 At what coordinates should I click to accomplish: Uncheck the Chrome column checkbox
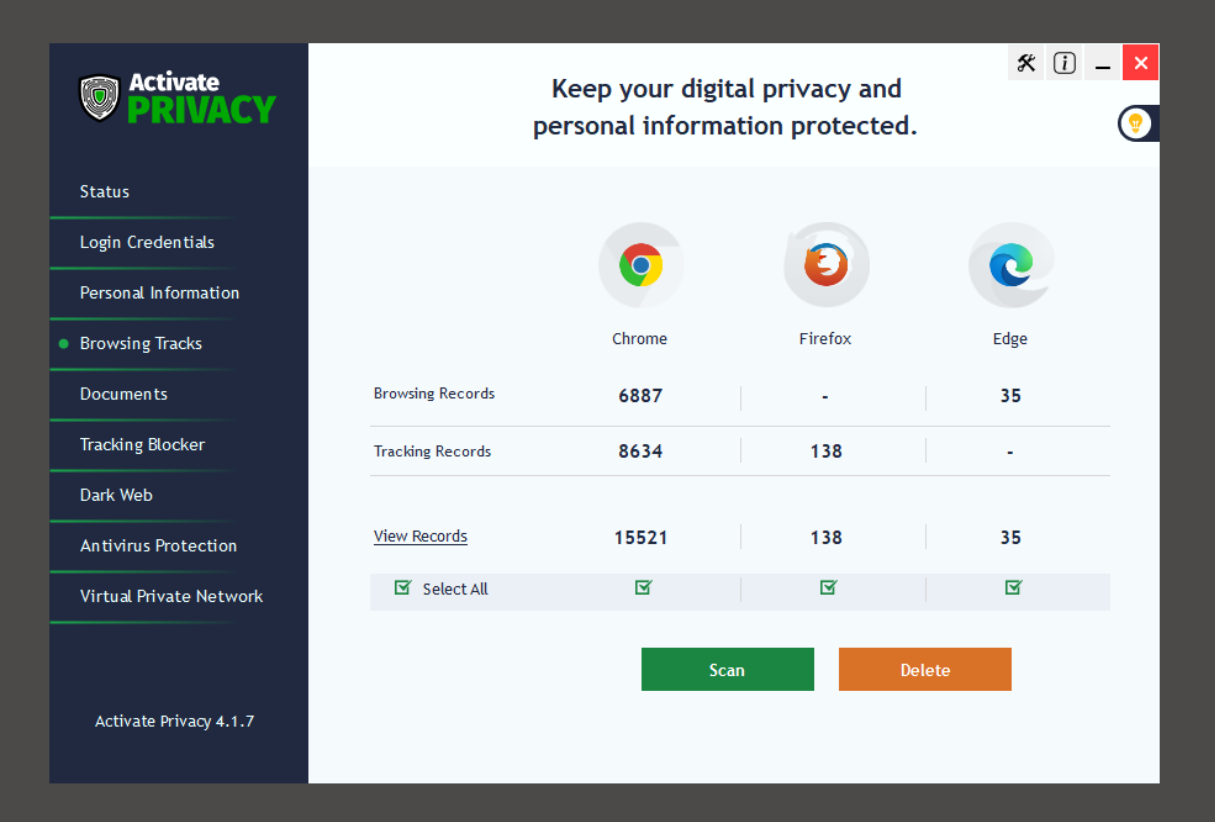click(x=643, y=588)
